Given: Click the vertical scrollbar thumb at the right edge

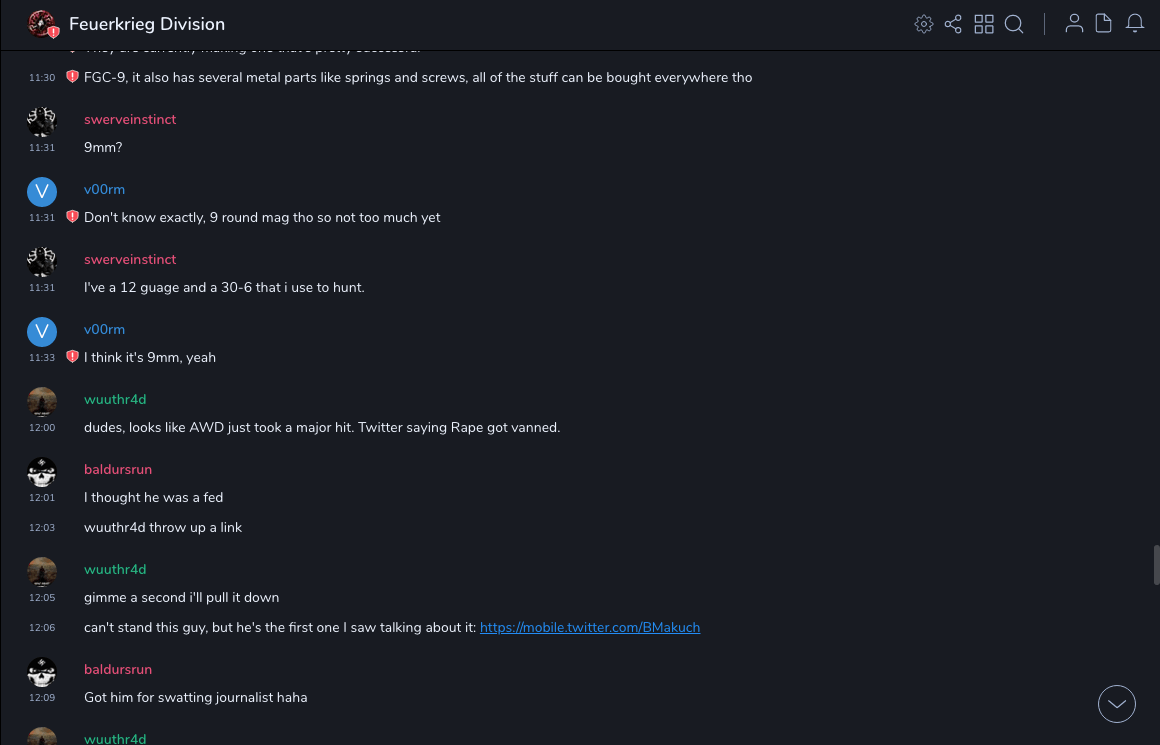Looking at the screenshot, I should pyautogui.click(x=1156, y=563).
